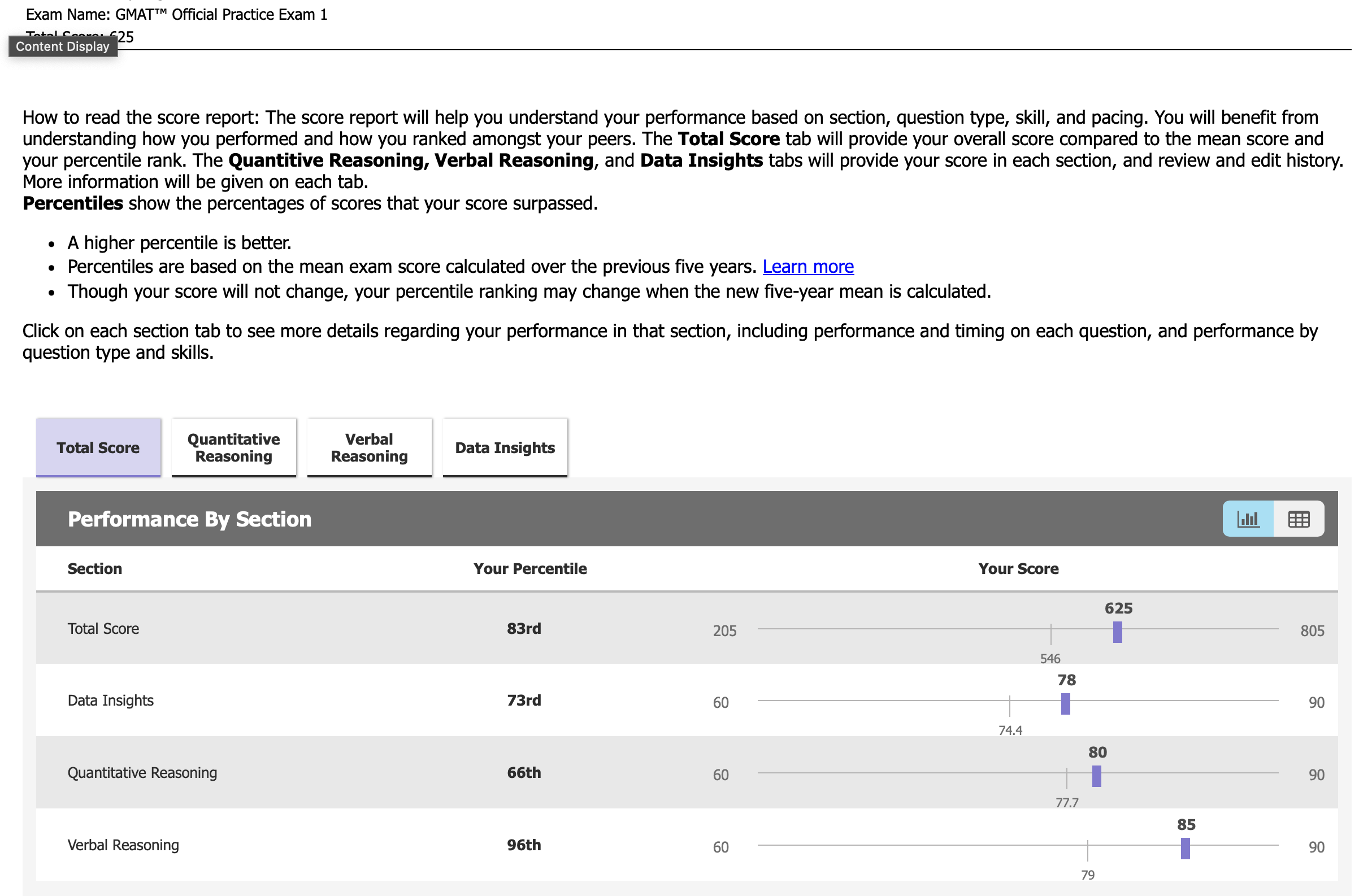The height and width of the screenshot is (896, 1372).
Task: Click the Quantitative Reasoning row label
Action: pyautogui.click(x=142, y=773)
